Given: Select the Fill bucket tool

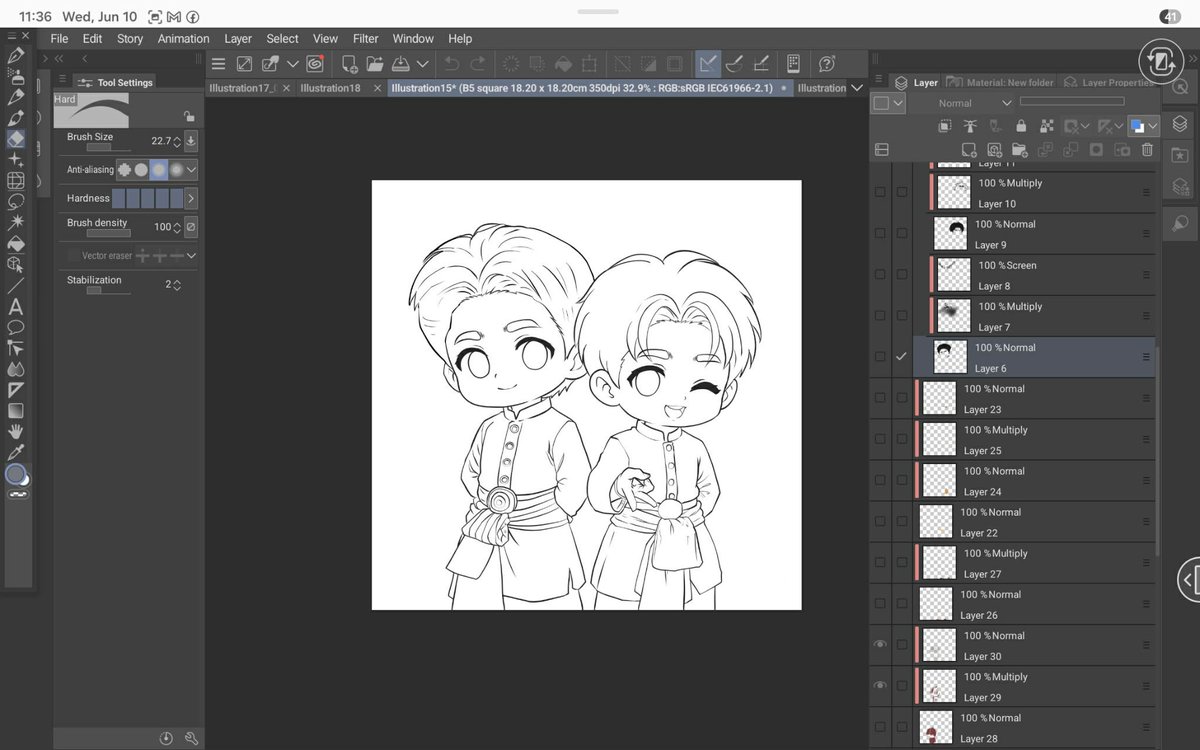Looking at the screenshot, I should tap(16, 244).
